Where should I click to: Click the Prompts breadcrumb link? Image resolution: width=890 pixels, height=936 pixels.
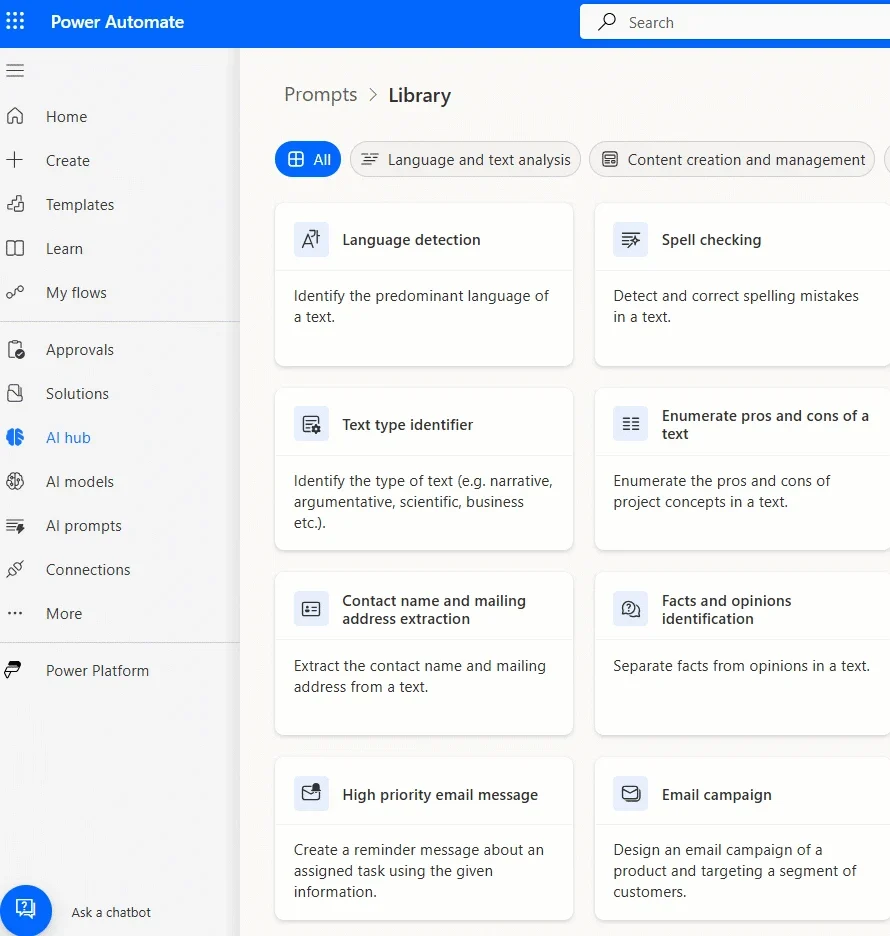pyautogui.click(x=320, y=95)
